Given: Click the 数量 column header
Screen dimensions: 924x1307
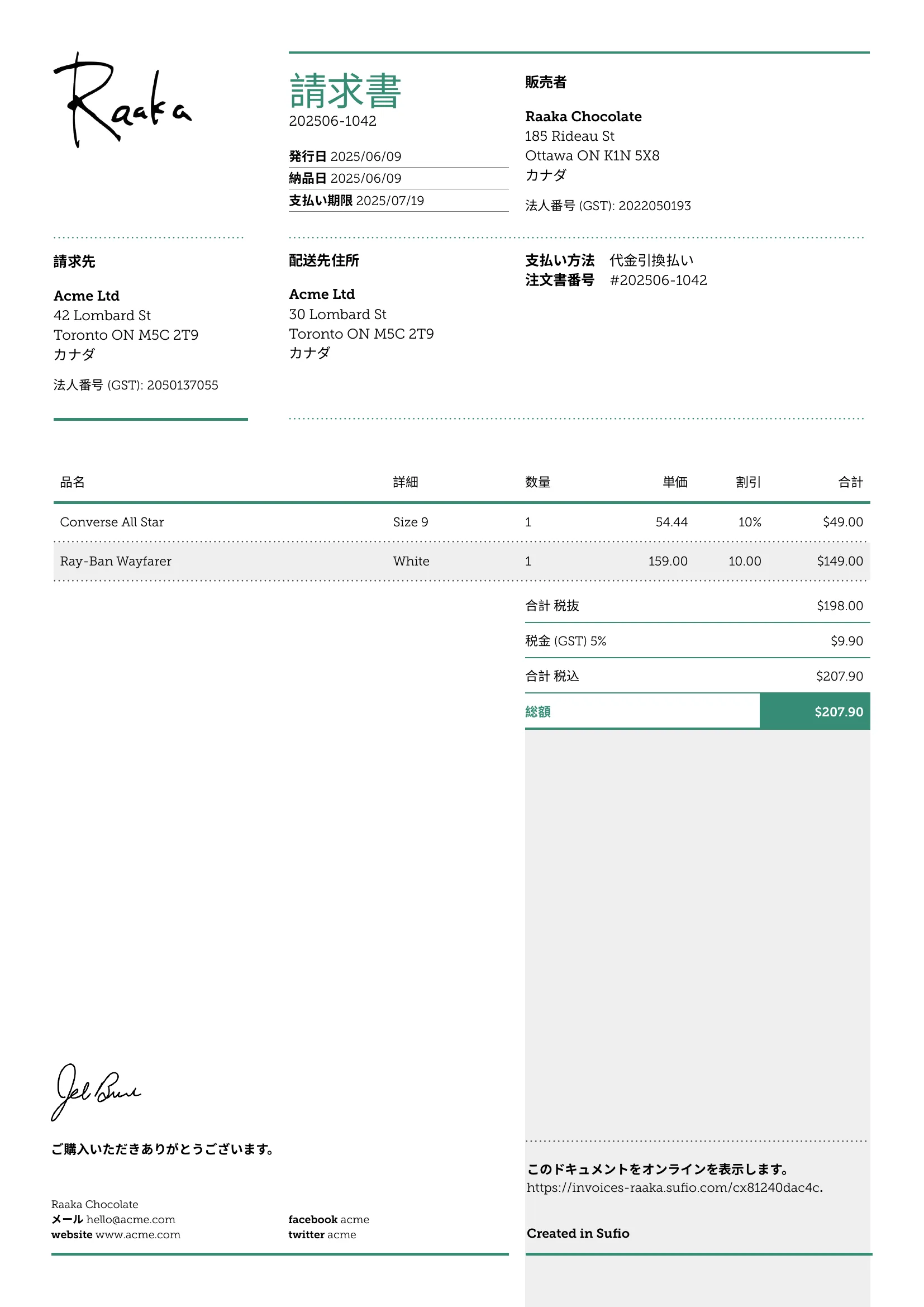Looking at the screenshot, I should click(x=537, y=482).
